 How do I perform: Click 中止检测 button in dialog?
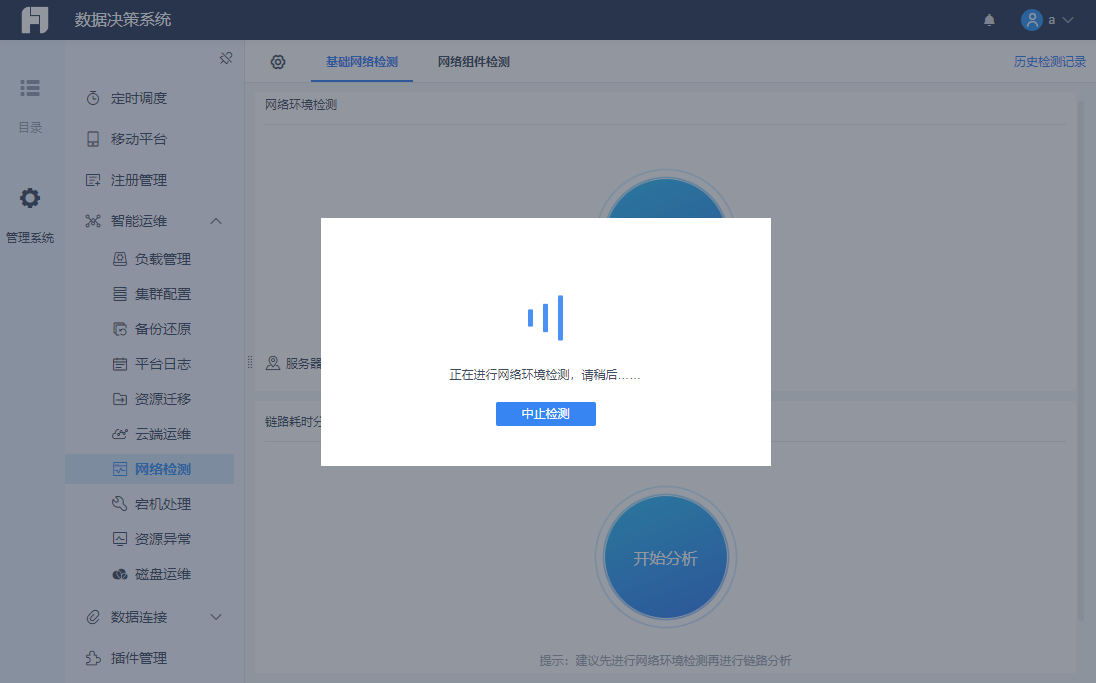tap(546, 414)
